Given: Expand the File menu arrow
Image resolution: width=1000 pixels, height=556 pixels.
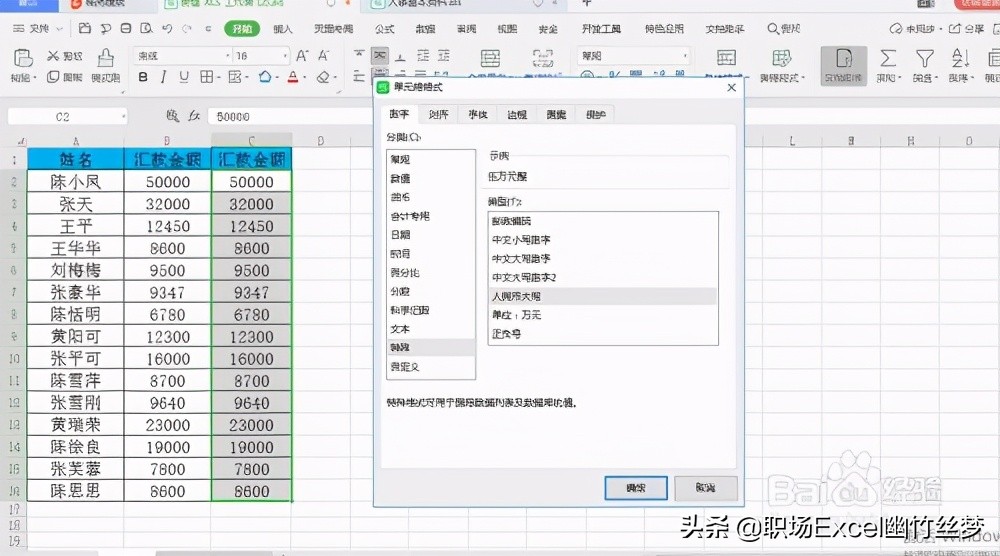Looking at the screenshot, I should (x=59, y=29).
